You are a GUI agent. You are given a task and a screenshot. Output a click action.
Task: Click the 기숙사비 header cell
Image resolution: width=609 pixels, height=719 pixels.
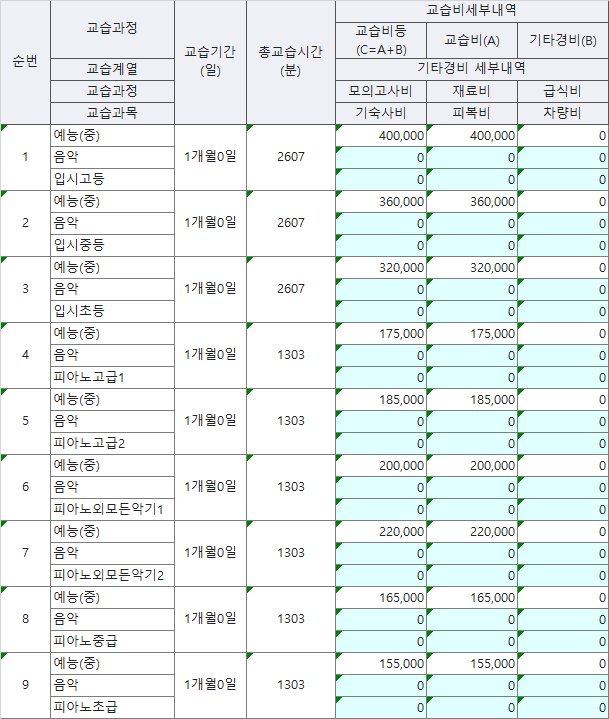(381, 113)
